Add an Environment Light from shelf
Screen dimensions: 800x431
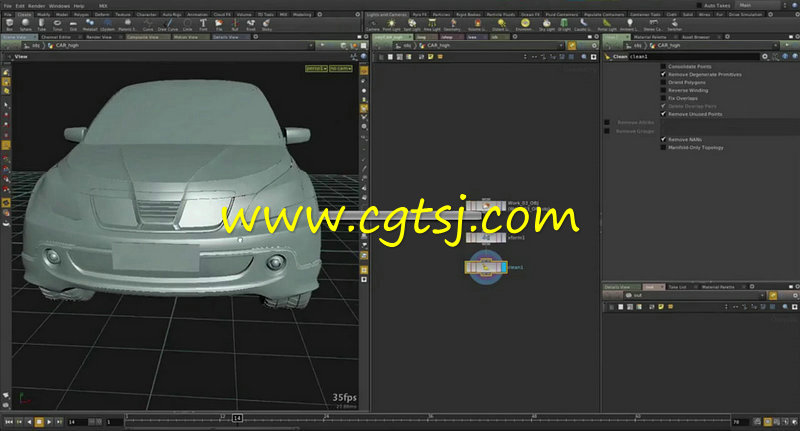(524, 24)
